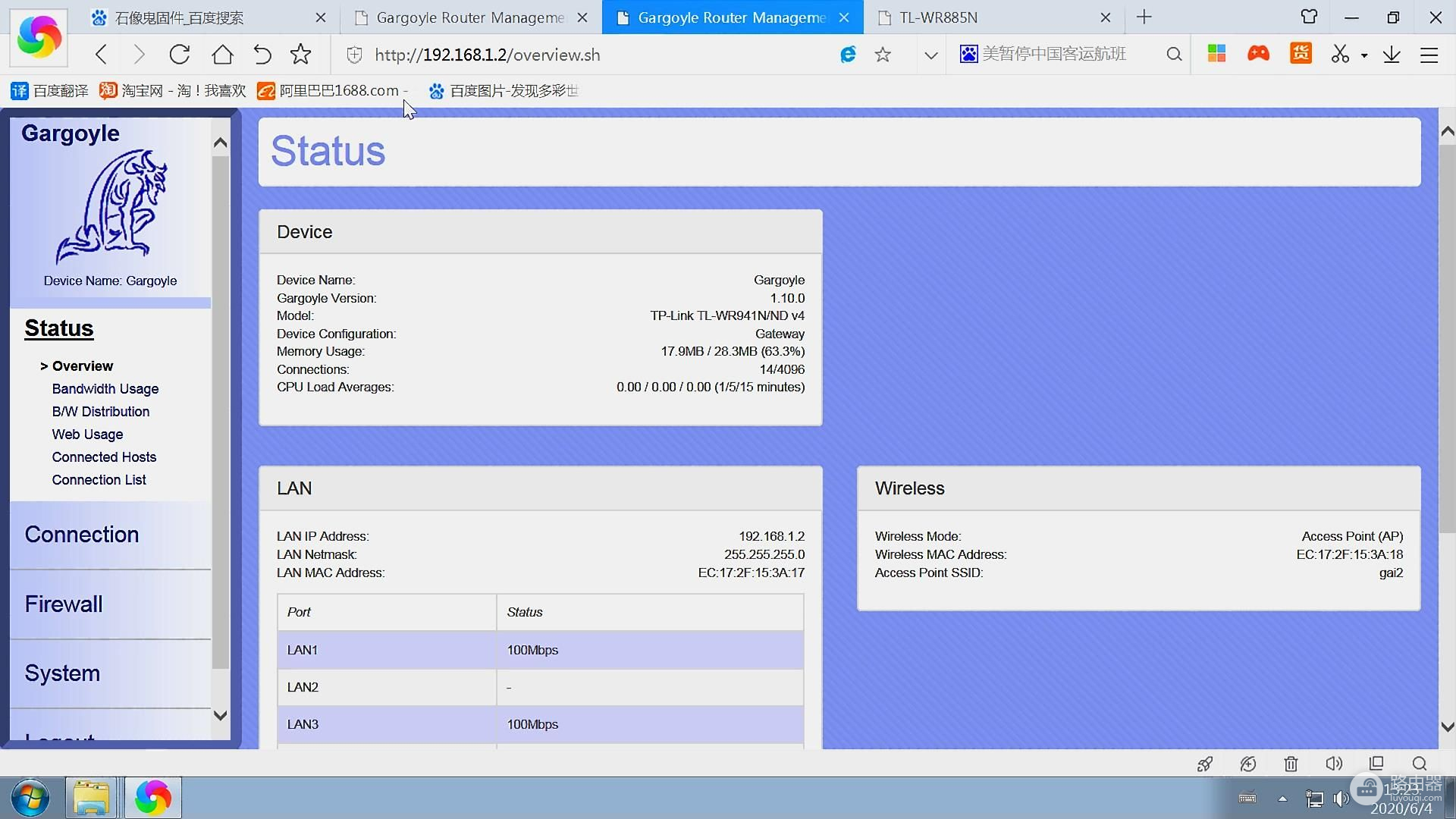Click the undo/restore closed tab icon
This screenshot has width=1456, height=819.
pyautogui.click(x=262, y=55)
